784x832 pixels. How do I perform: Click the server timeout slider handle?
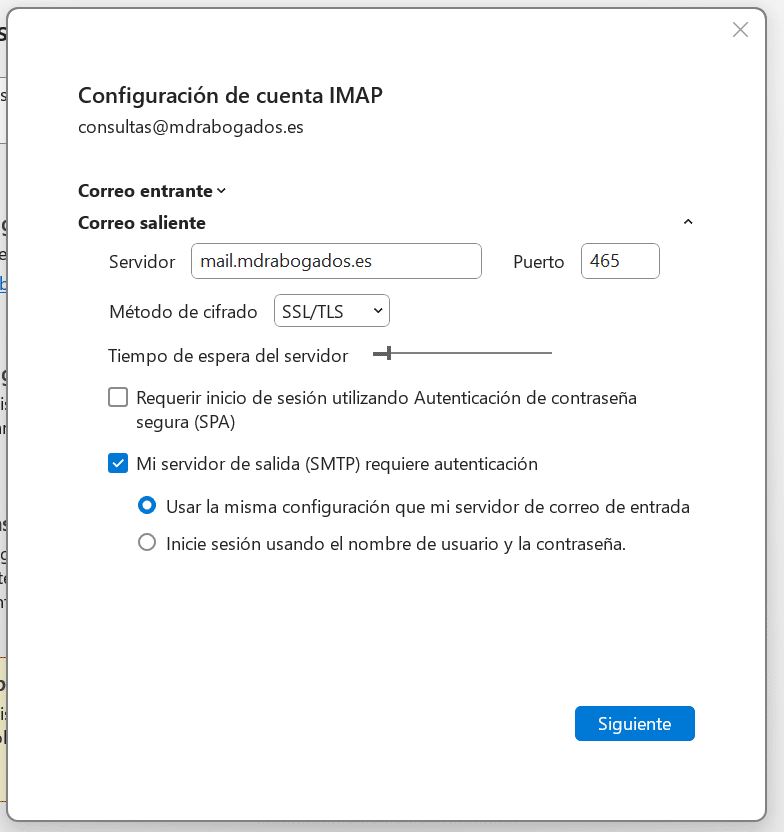click(389, 353)
